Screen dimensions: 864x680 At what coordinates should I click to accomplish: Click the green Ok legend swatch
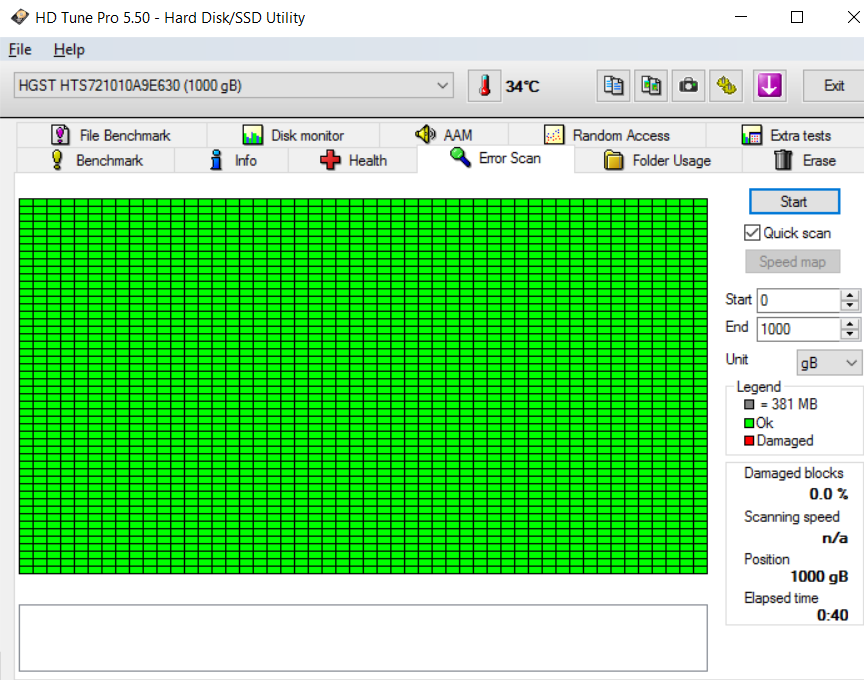(x=749, y=423)
